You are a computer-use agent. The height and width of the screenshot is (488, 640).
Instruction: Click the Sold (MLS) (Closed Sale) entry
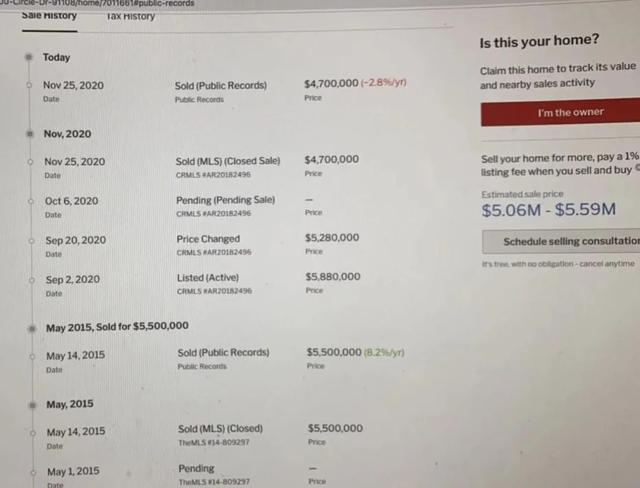228,161
